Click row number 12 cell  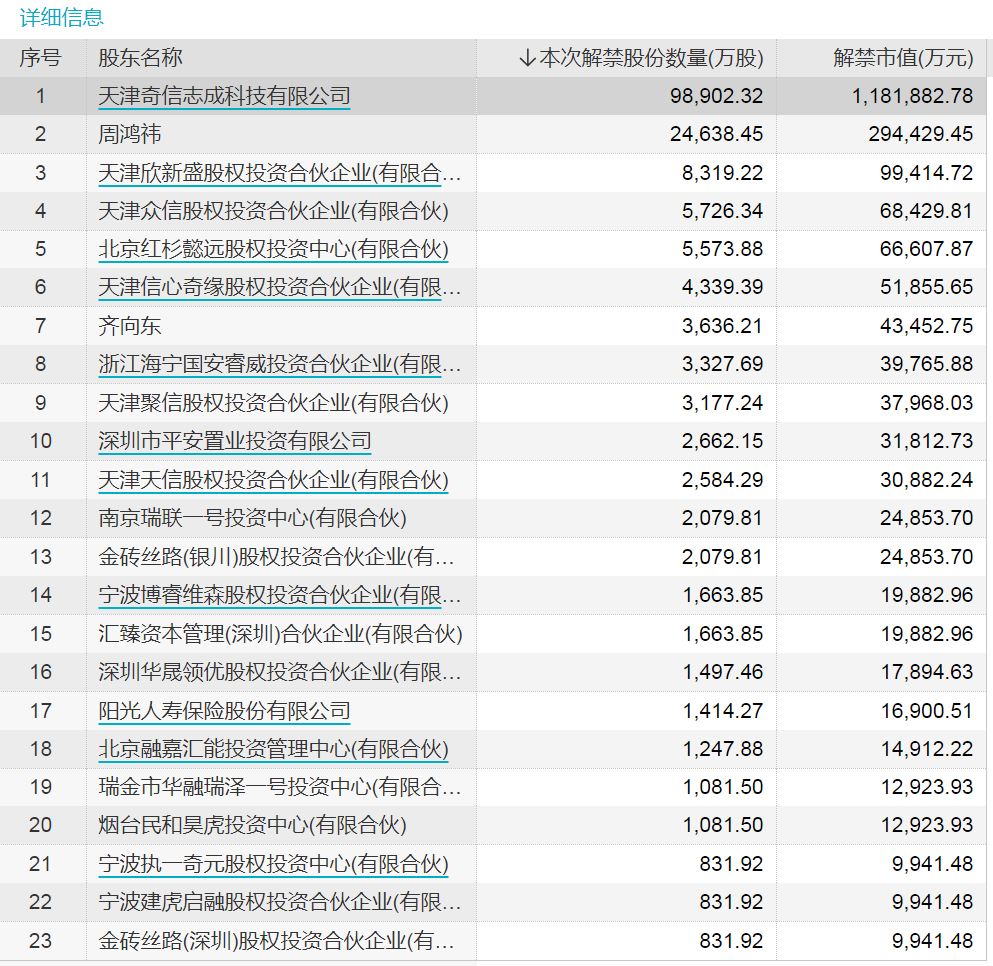click(41, 518)
